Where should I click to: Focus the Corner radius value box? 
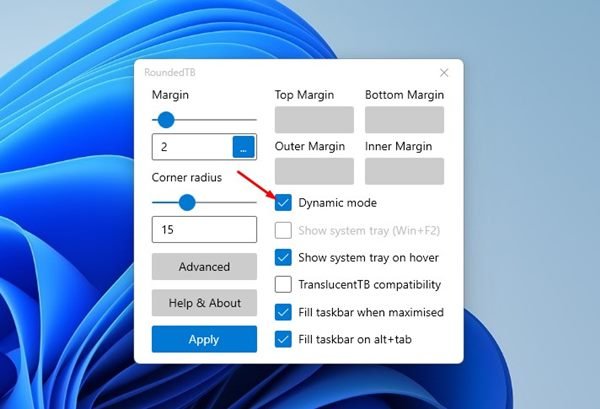tap(204, 229)
